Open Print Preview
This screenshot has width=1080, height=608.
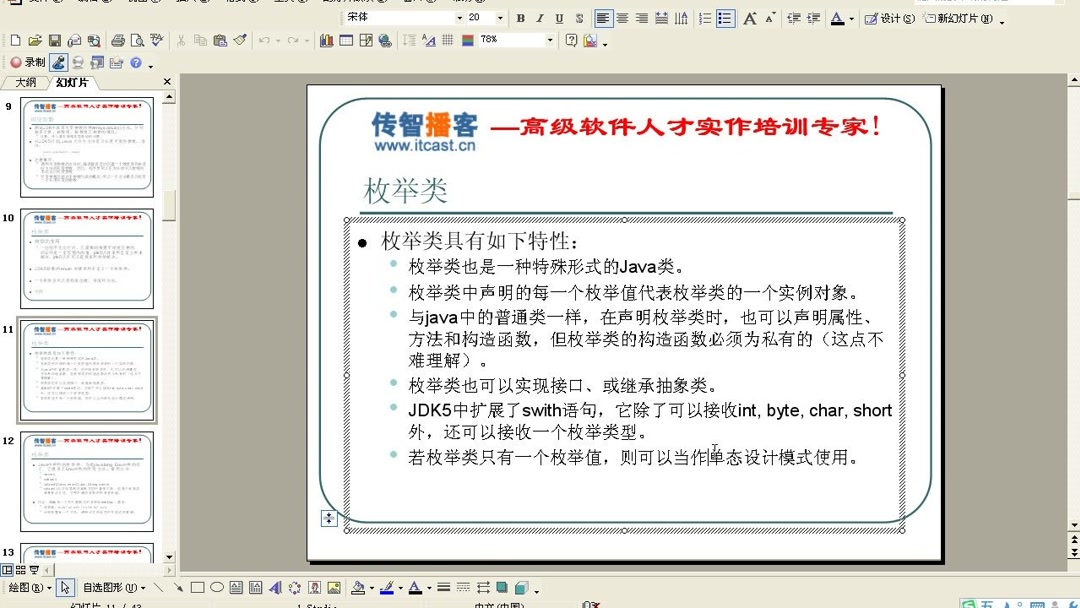coord(135,40)
